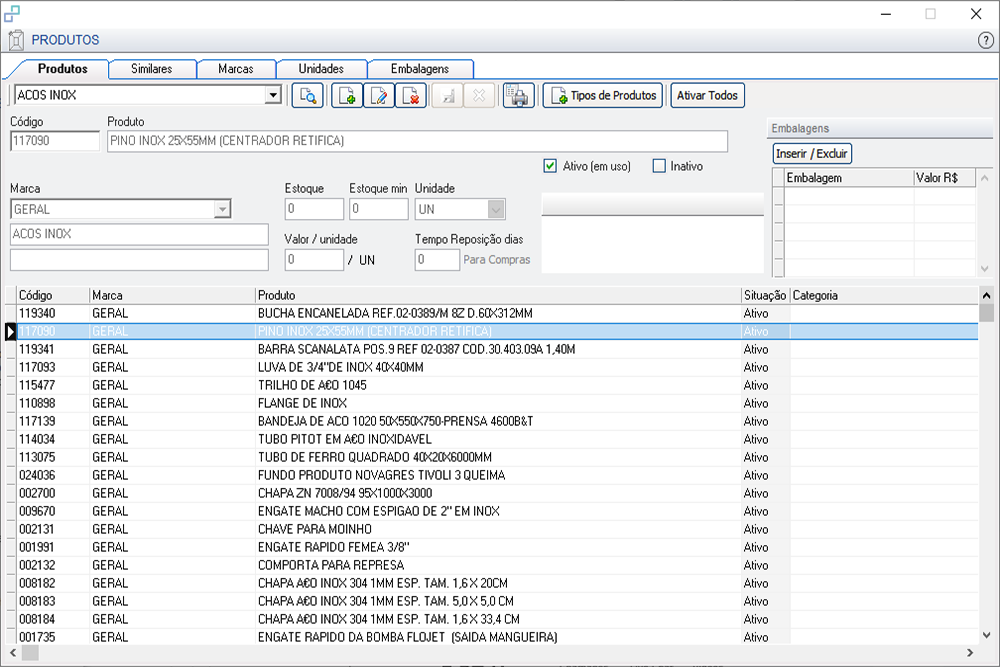
Task: Click the PRODUTOS header icon
Action: pyautogui.click(x=16, y=40)
